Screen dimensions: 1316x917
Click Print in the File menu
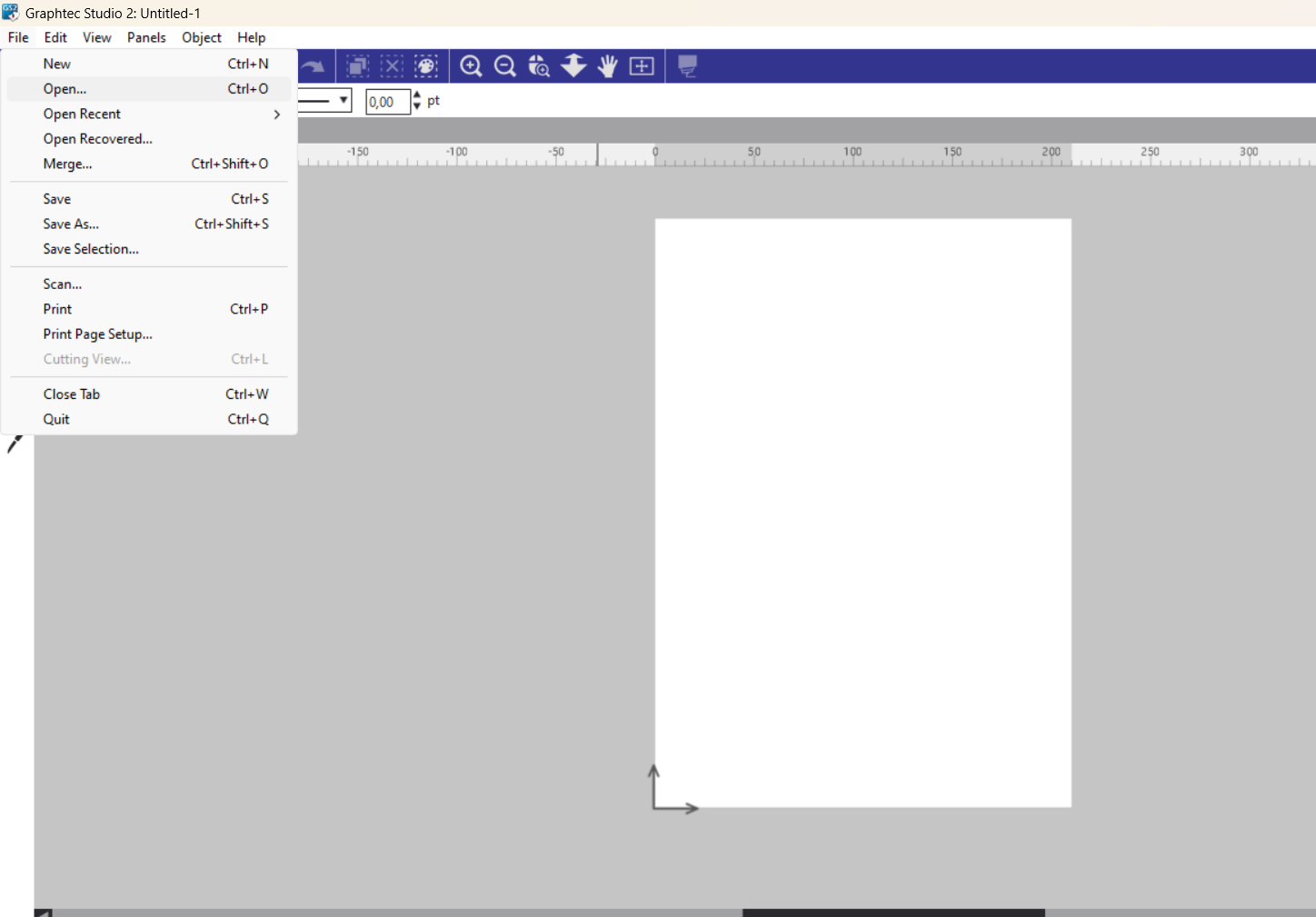coord(149,310)
